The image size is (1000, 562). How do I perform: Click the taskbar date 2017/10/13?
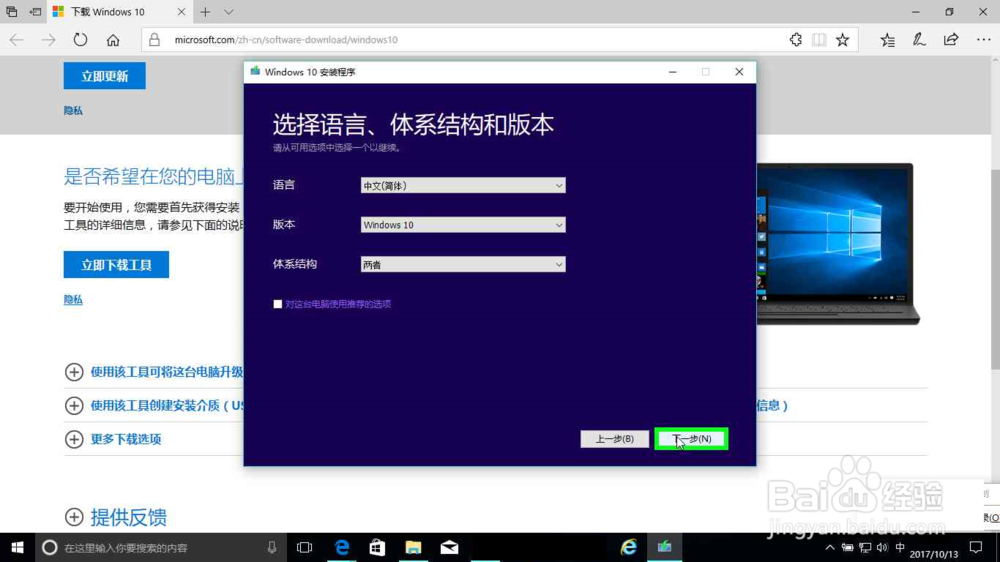tap(934, 554)
